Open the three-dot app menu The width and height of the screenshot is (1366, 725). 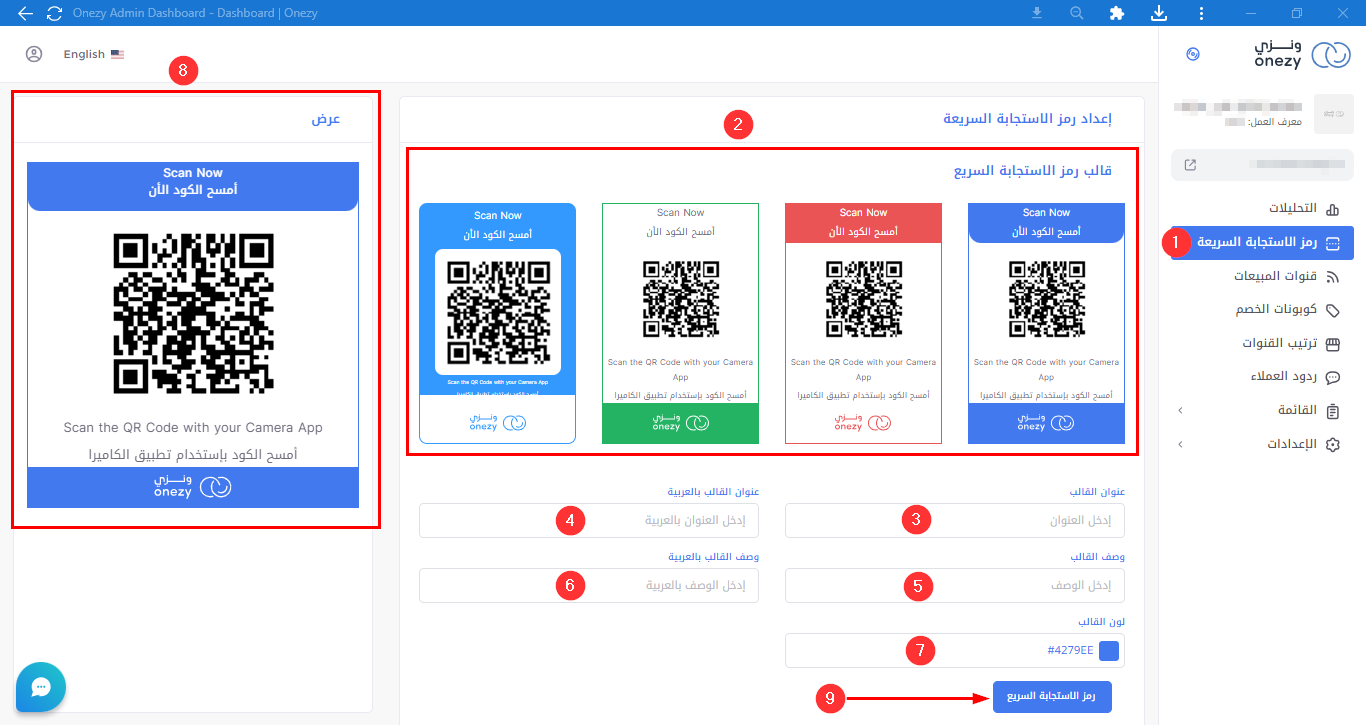tap(1201, 13)
